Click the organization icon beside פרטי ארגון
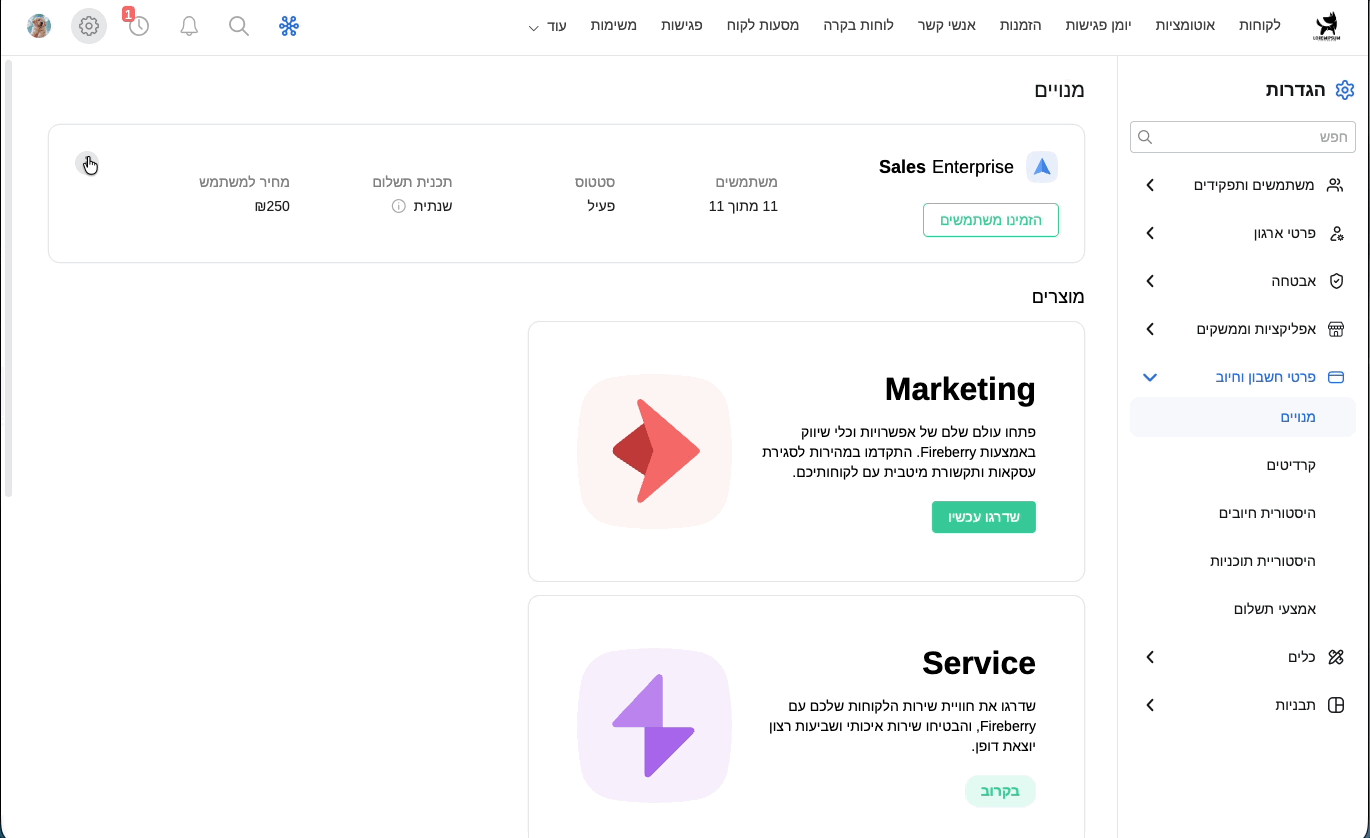The width and height of the screenshot is (1370, 838). [x=1336, y=233]
